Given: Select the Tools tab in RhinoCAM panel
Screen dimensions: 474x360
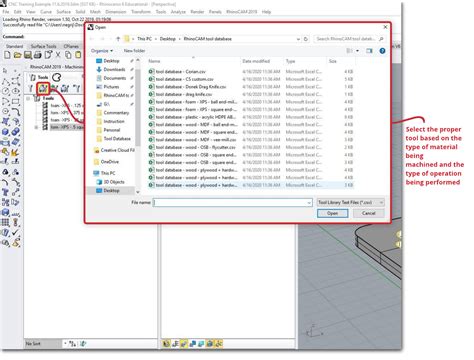Looking at the screenshot, I should tap(39, 77).
